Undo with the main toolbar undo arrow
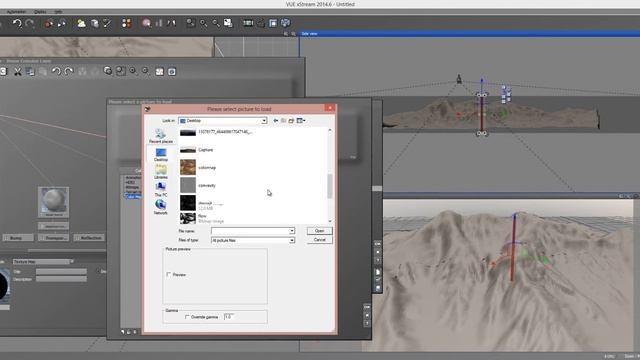Image resolution: width=640 pixels, height=360 pixels. (x=17, y=23)
